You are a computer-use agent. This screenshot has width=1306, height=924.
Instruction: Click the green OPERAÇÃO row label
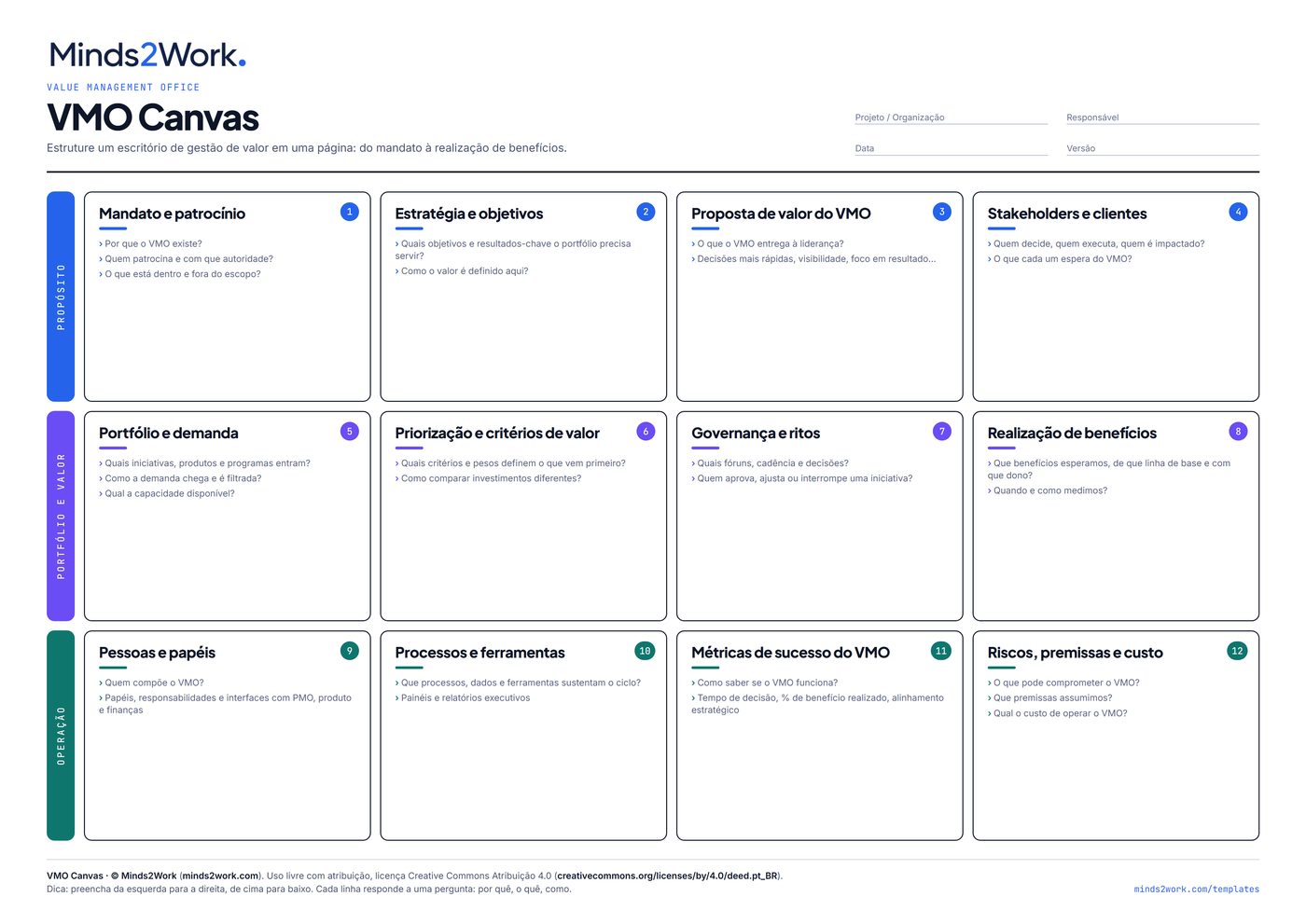[61, 736]
